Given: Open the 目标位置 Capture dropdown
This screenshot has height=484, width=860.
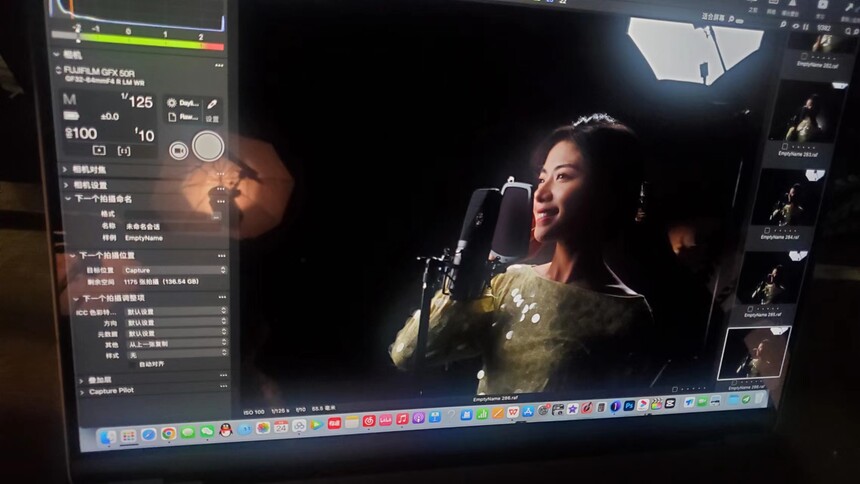Looking at the screenshot, I should tap(174, 270).
